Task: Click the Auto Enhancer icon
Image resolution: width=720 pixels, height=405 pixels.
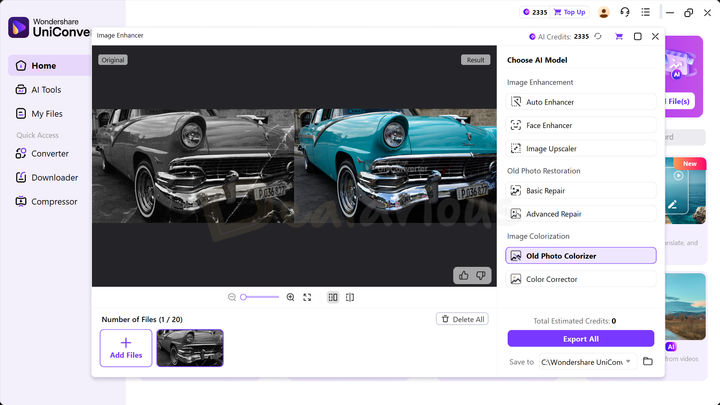Action: (x=516, y=102)
